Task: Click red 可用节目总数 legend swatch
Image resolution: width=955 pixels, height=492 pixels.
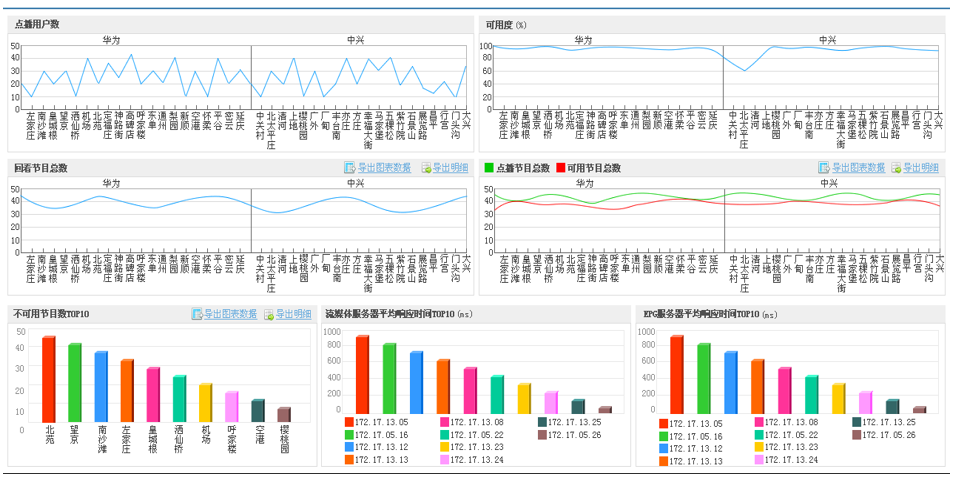Action: 560,167
